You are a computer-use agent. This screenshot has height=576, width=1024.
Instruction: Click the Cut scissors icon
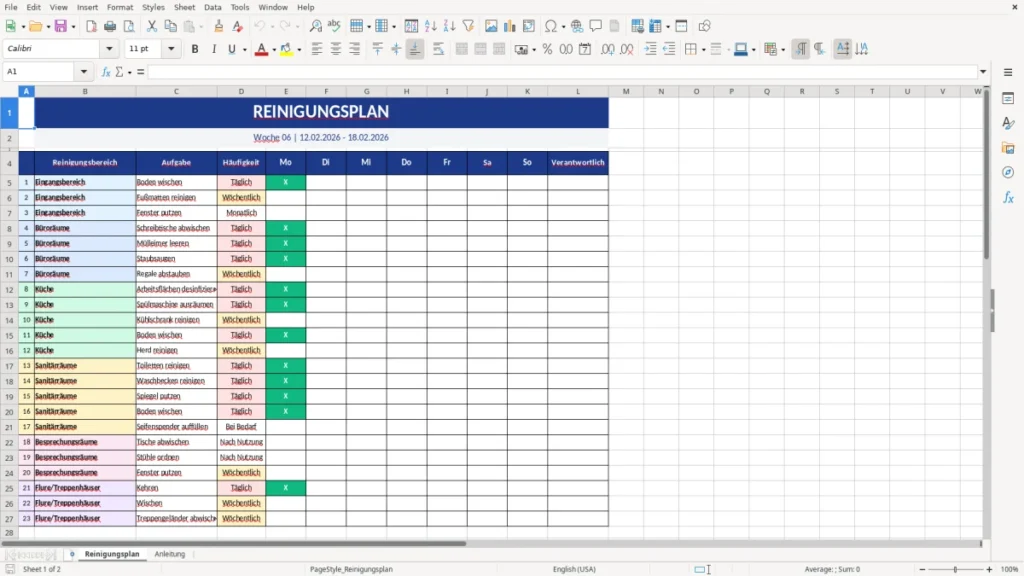click(152, 26)
